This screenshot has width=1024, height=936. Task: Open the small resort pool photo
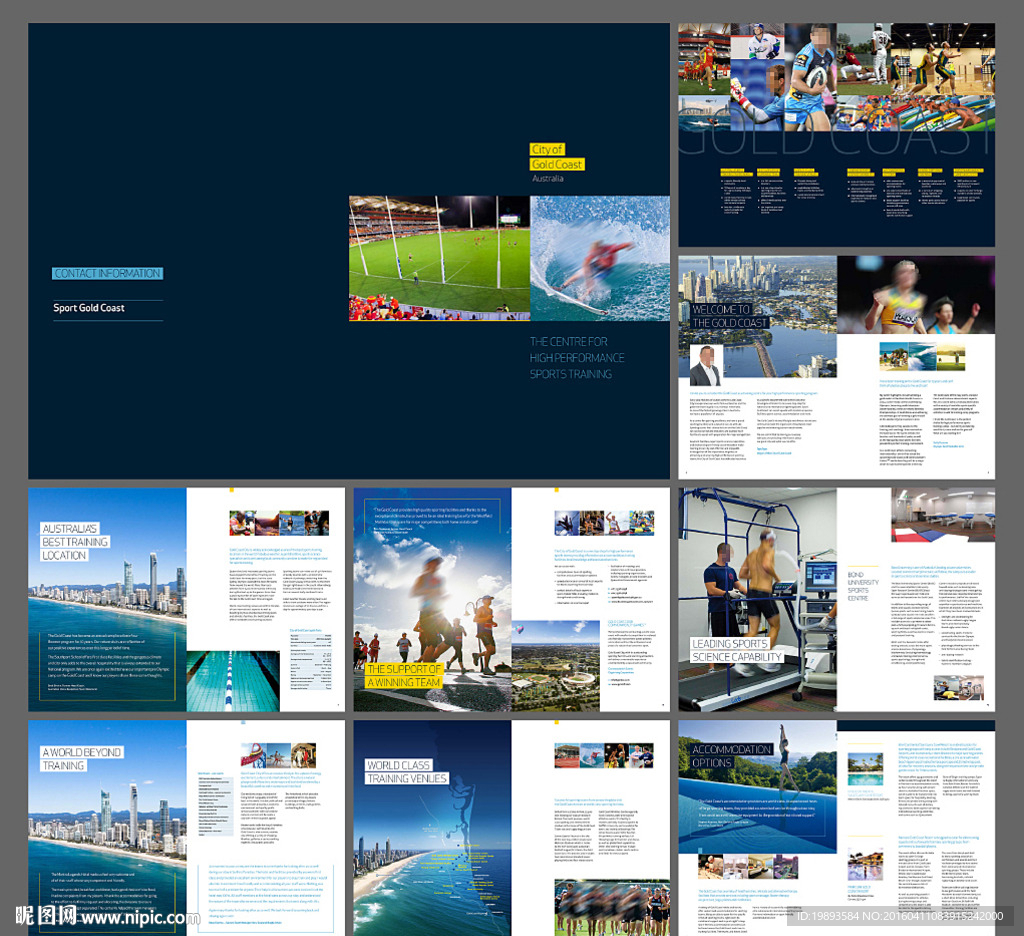click(865, 769)
